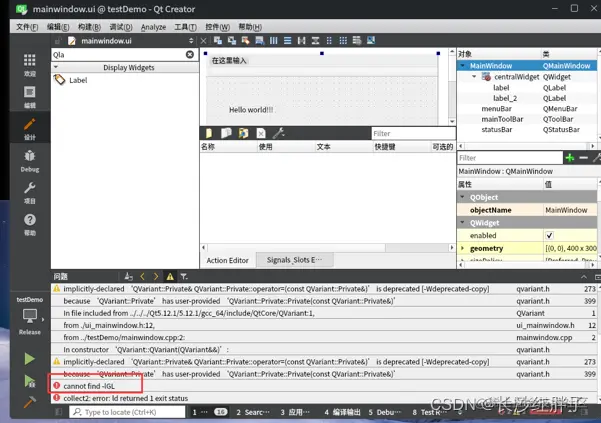Click the Adjust Size icon
The height and width of the screenshot is (423, 601).
pos(371,40)
